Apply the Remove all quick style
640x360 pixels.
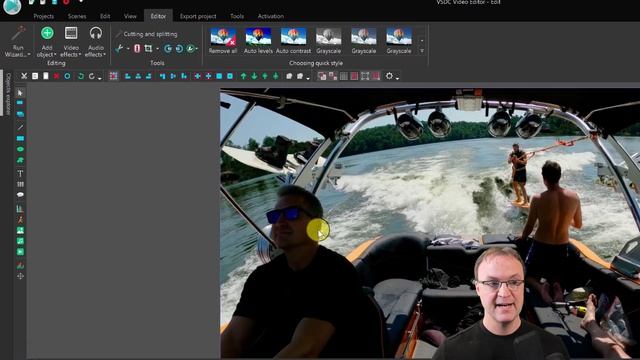223,40
